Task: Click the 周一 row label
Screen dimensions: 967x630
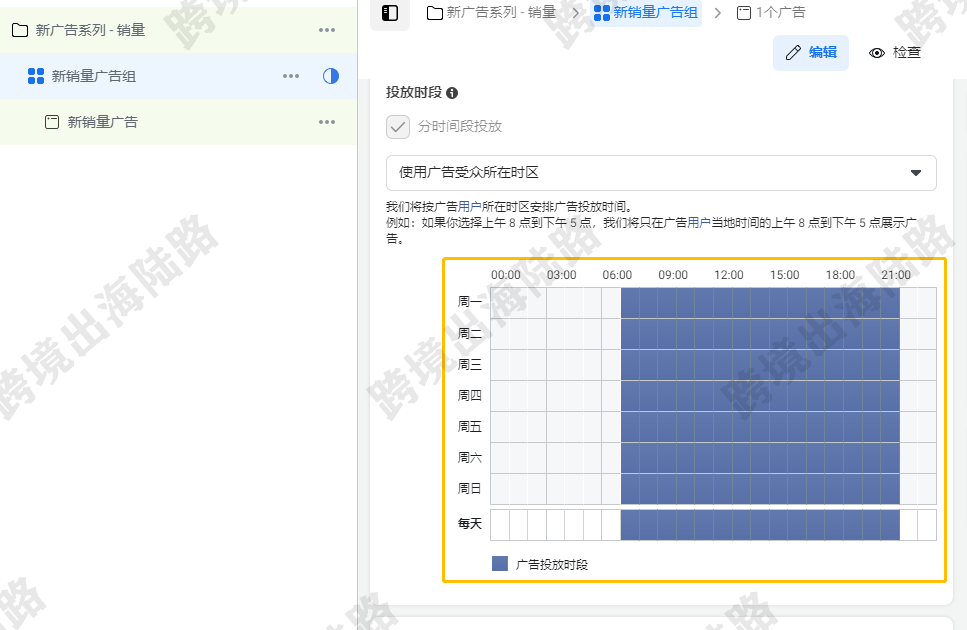Action: (469, 302)
